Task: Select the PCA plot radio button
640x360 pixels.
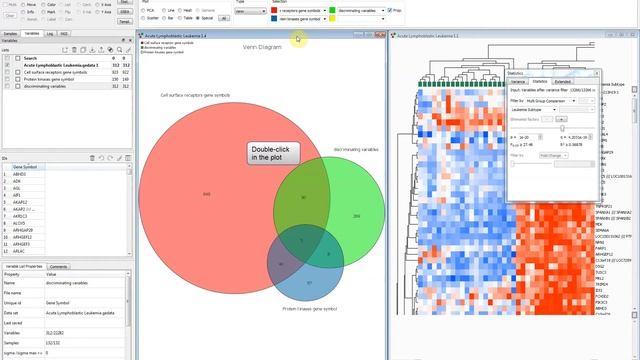Action: coord(143,10)
